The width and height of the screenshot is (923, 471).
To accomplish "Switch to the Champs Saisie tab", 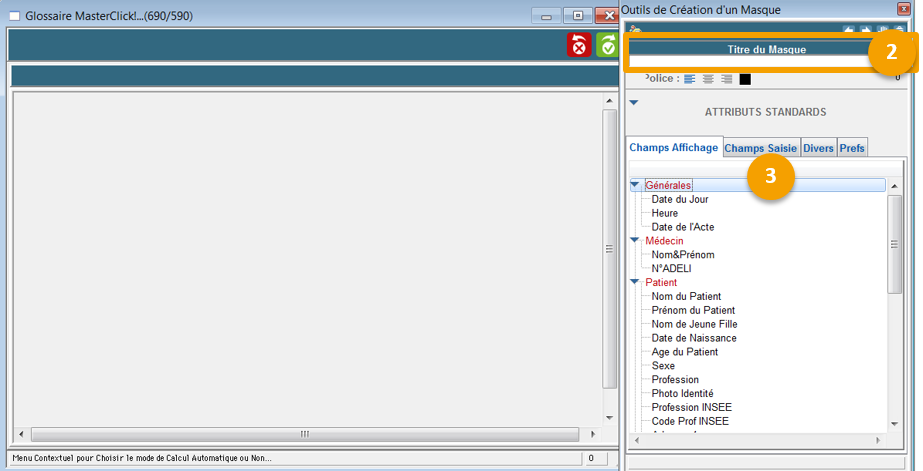I will coord(760,148).
